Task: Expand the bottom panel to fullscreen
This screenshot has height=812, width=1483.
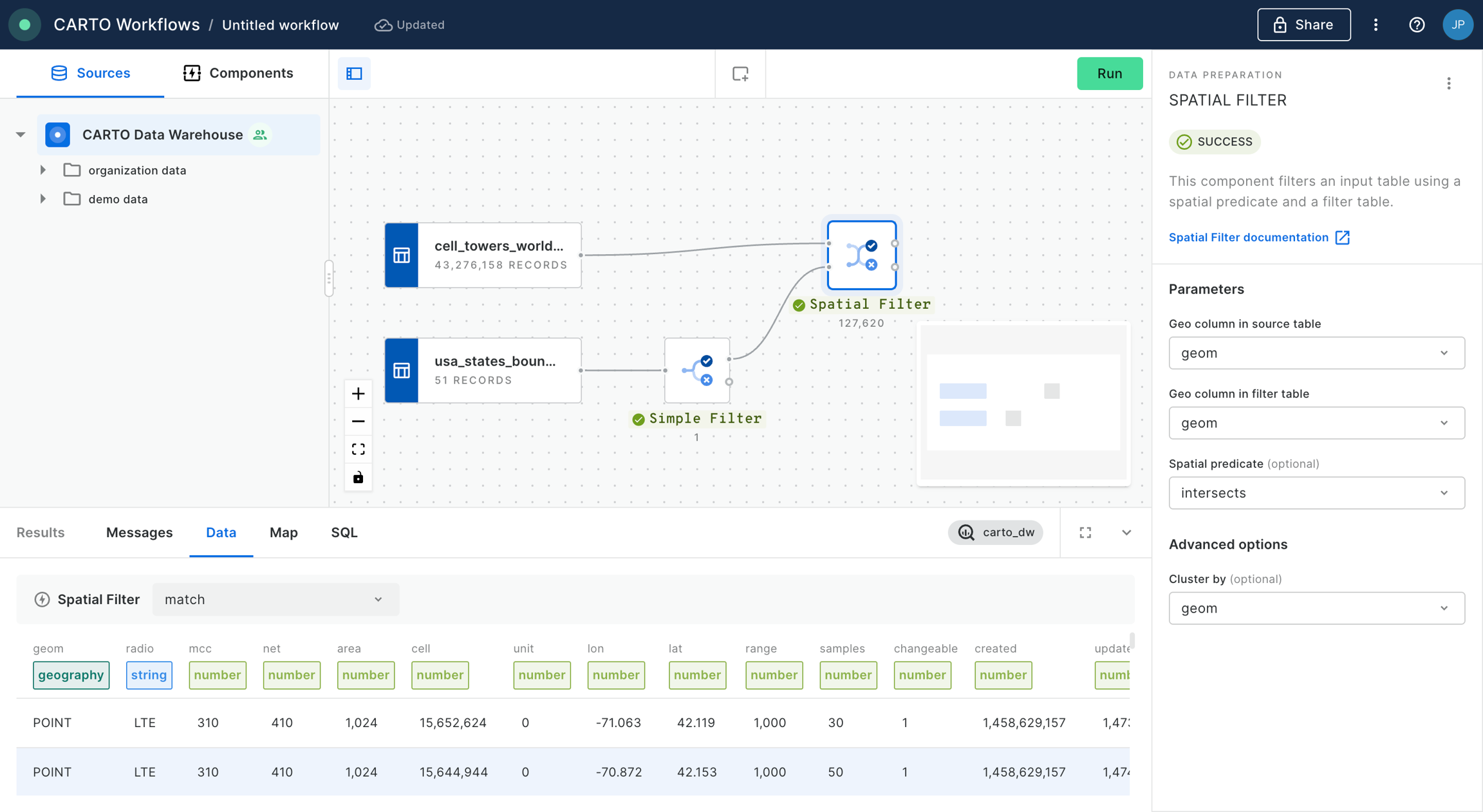Action: tap(1085, 532)
